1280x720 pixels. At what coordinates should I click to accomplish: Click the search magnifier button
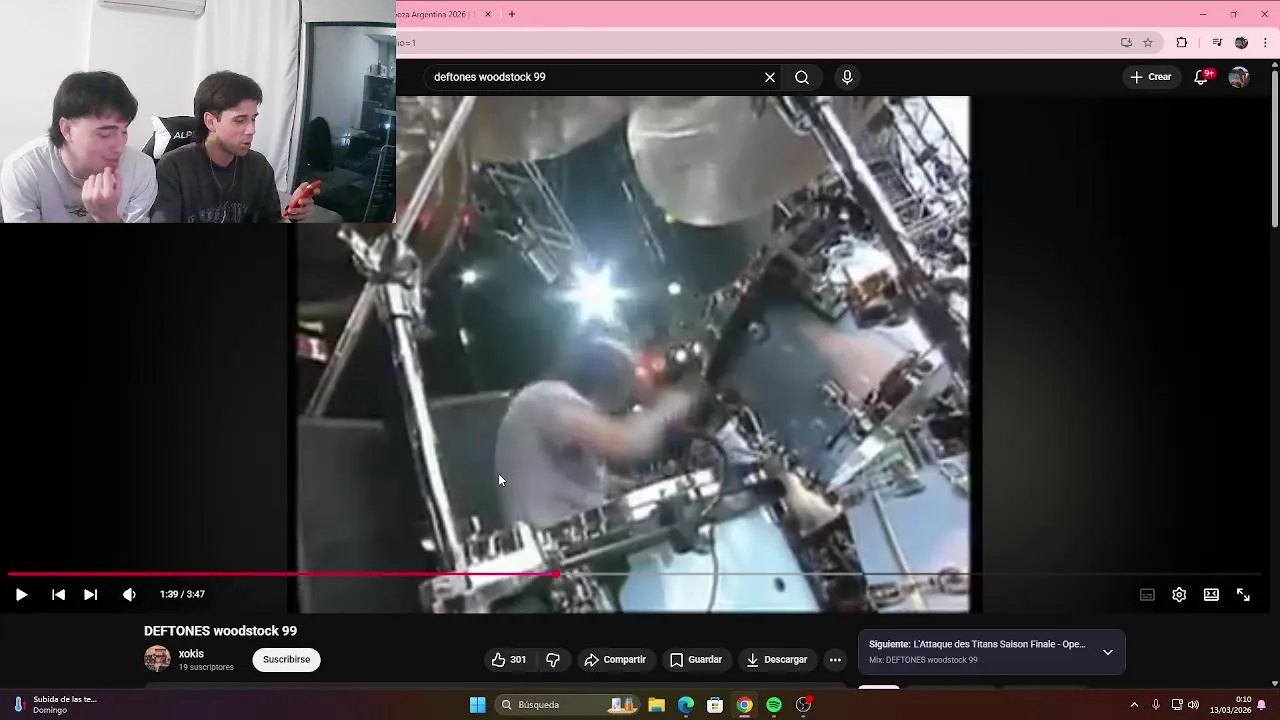pyautogui.click(x=802, y=77)
